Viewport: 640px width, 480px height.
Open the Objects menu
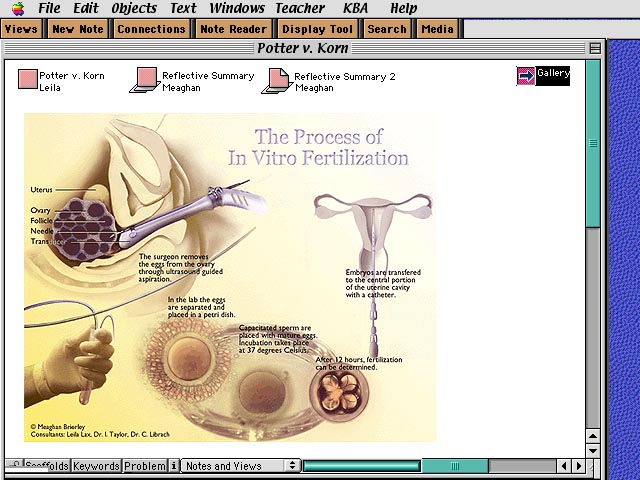[x=134, y=8]
